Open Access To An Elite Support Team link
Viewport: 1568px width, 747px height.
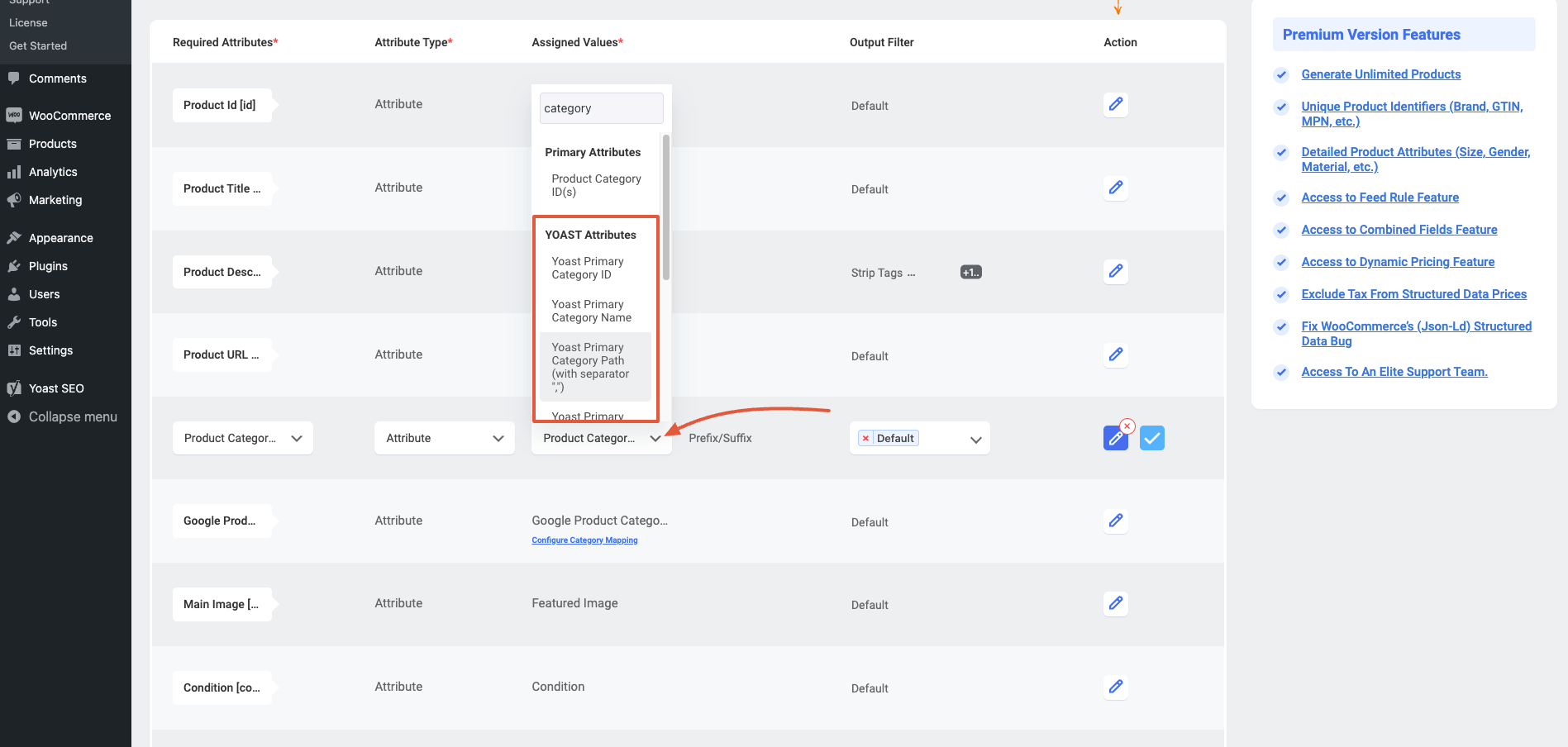pos(1394,372)
